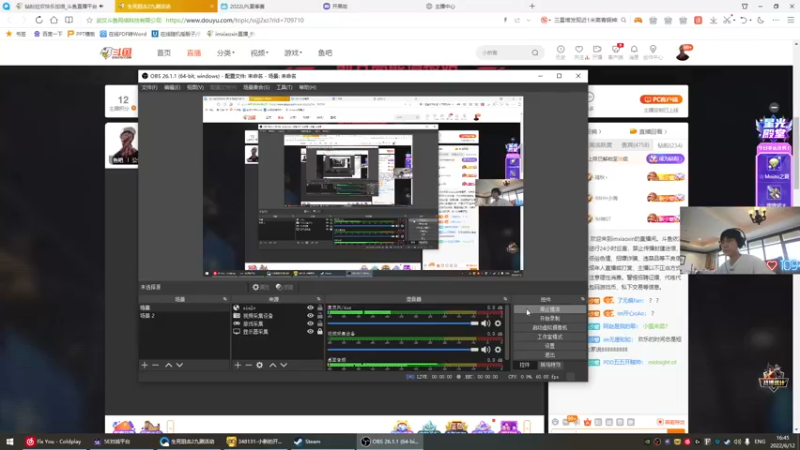Expand the 游戏 dropdown in Douyu nav

[293, 53]
